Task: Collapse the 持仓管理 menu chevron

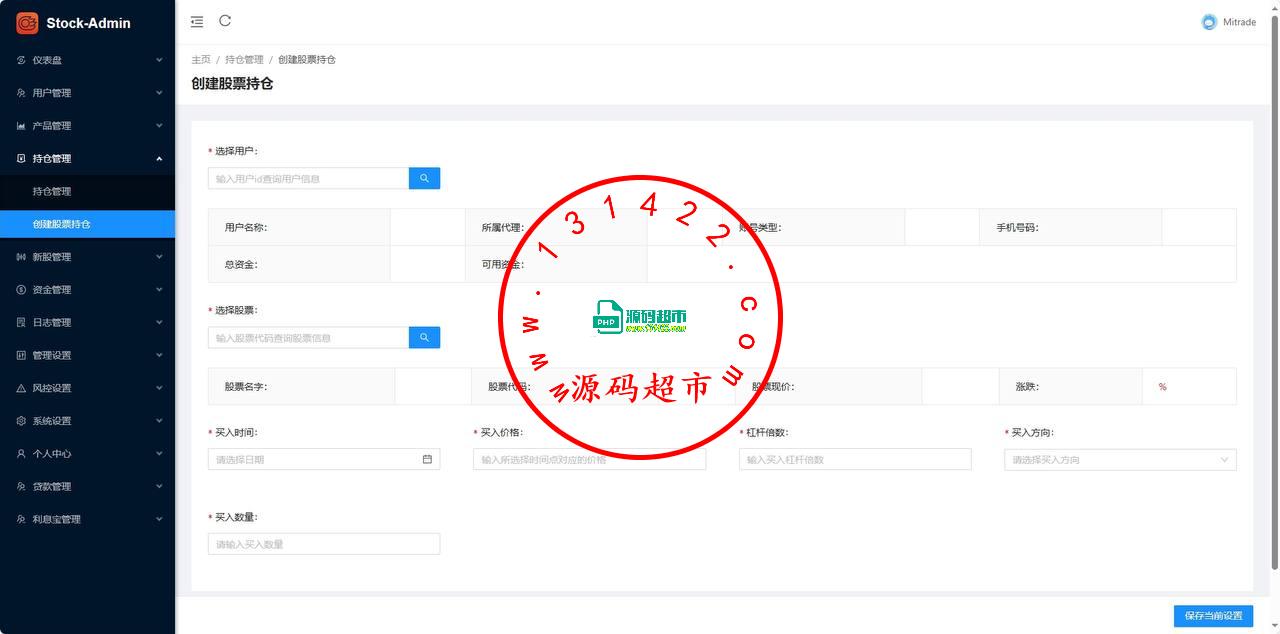Action: [159, 158]
